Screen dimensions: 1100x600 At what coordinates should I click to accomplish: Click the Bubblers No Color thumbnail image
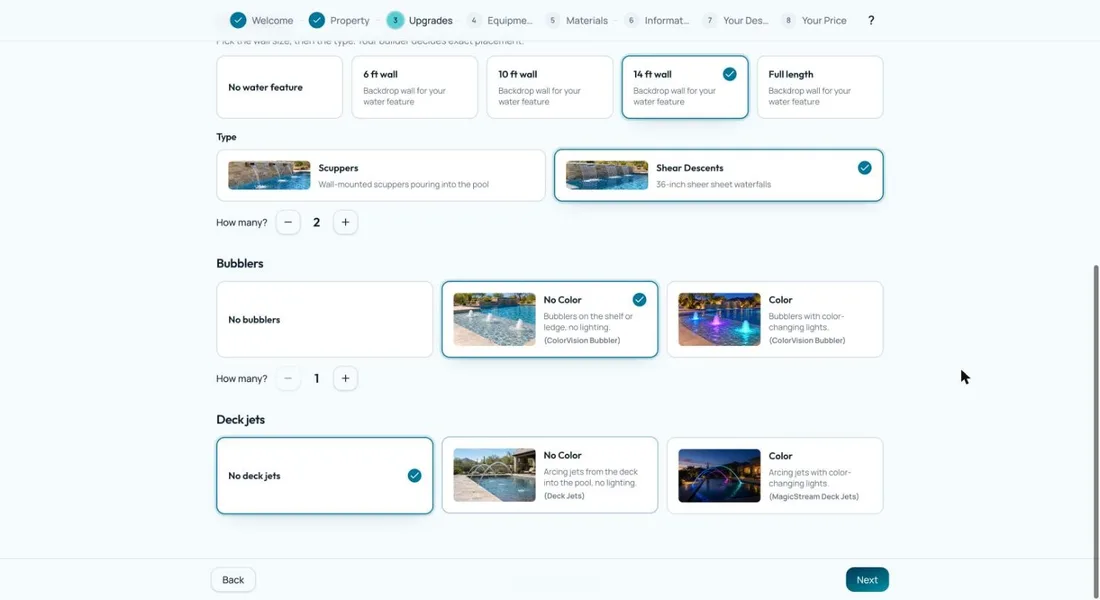495,319
